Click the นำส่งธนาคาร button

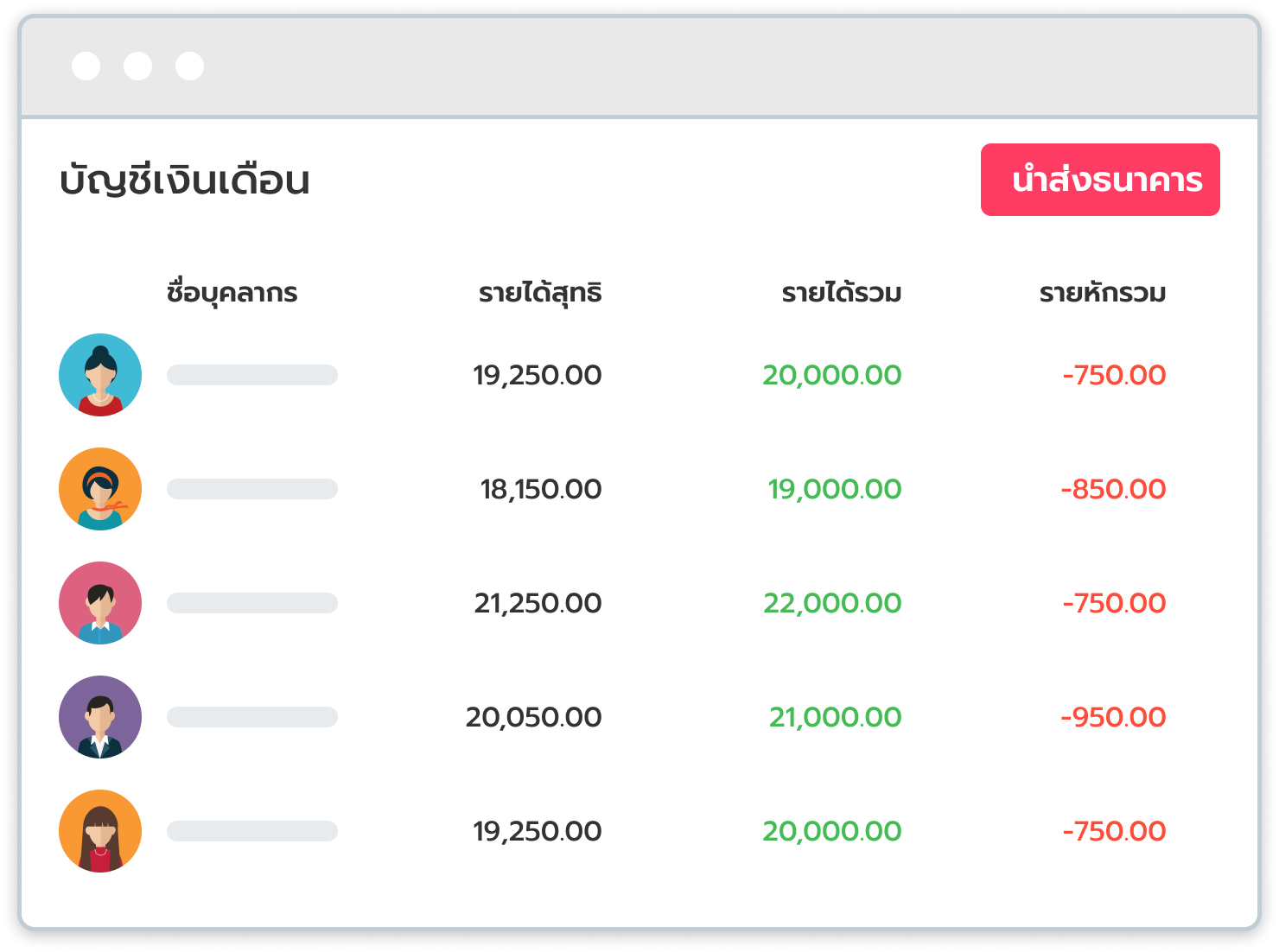pos(1100,180)
